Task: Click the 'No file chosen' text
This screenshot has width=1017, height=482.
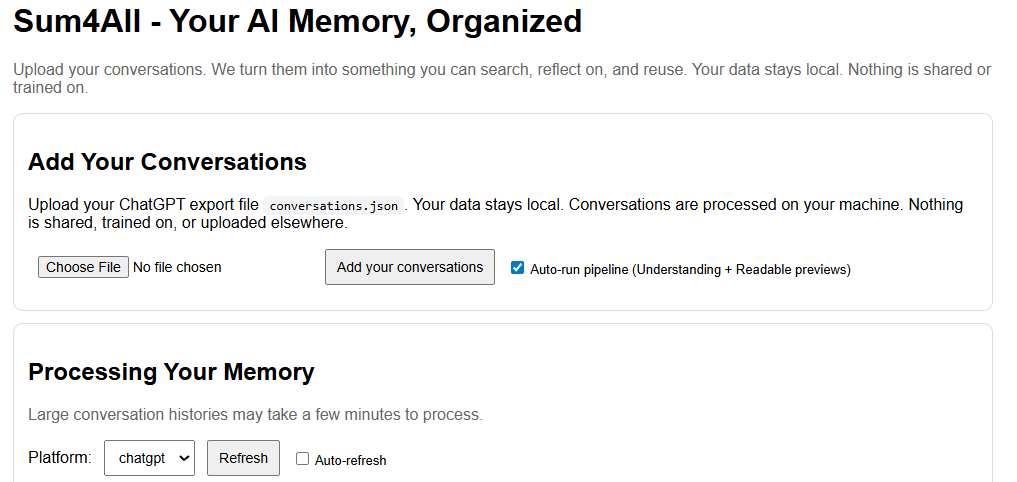Action: [x=177, y=267]
